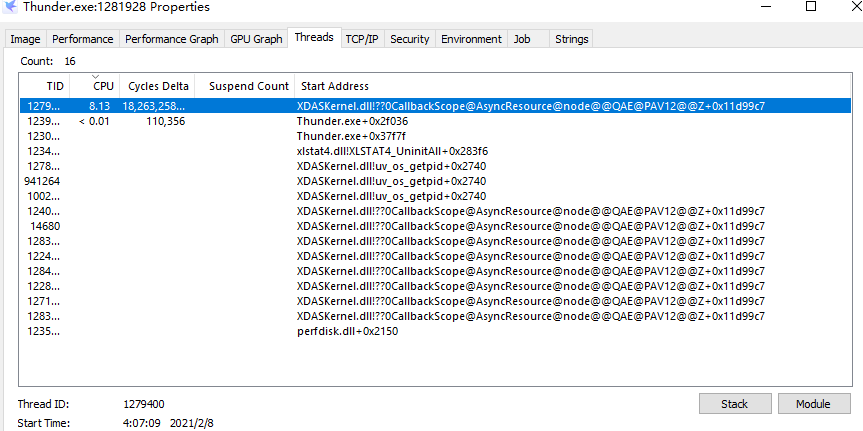
Task: Click the Thread ID value 1279400
Action: tap(144, 404)
